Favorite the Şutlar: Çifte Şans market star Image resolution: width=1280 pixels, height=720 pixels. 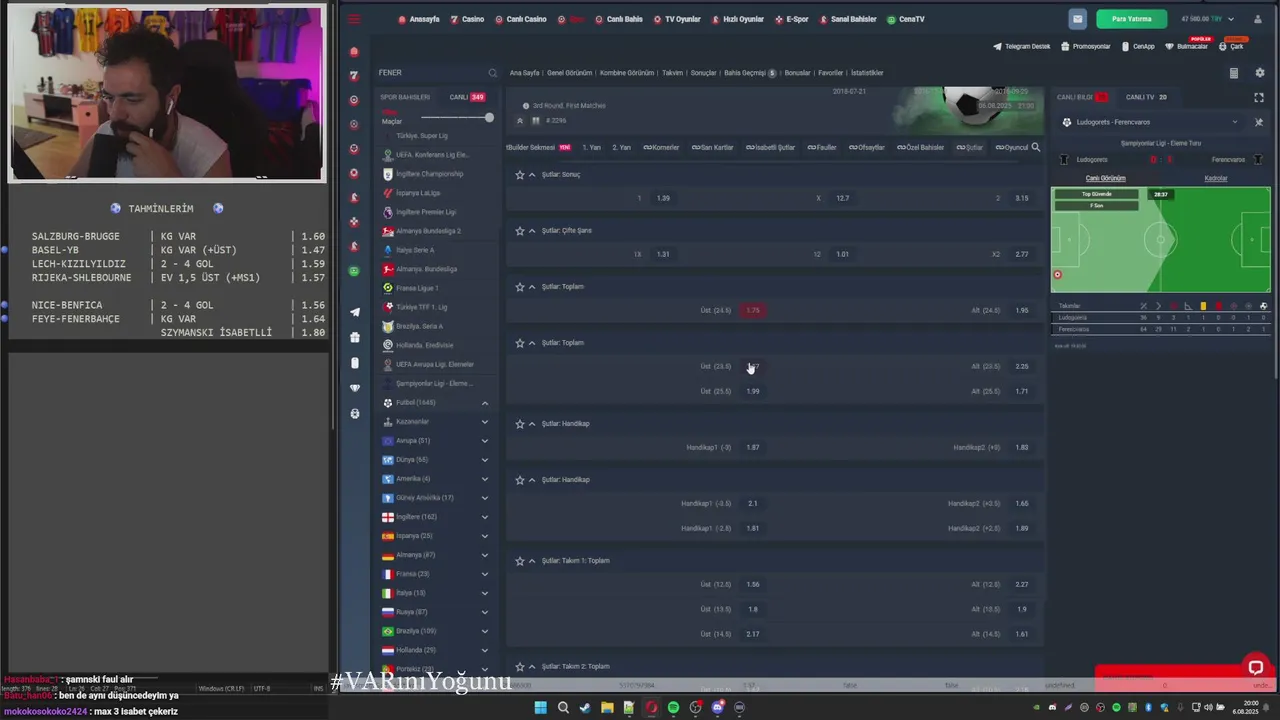coord(520,230)
